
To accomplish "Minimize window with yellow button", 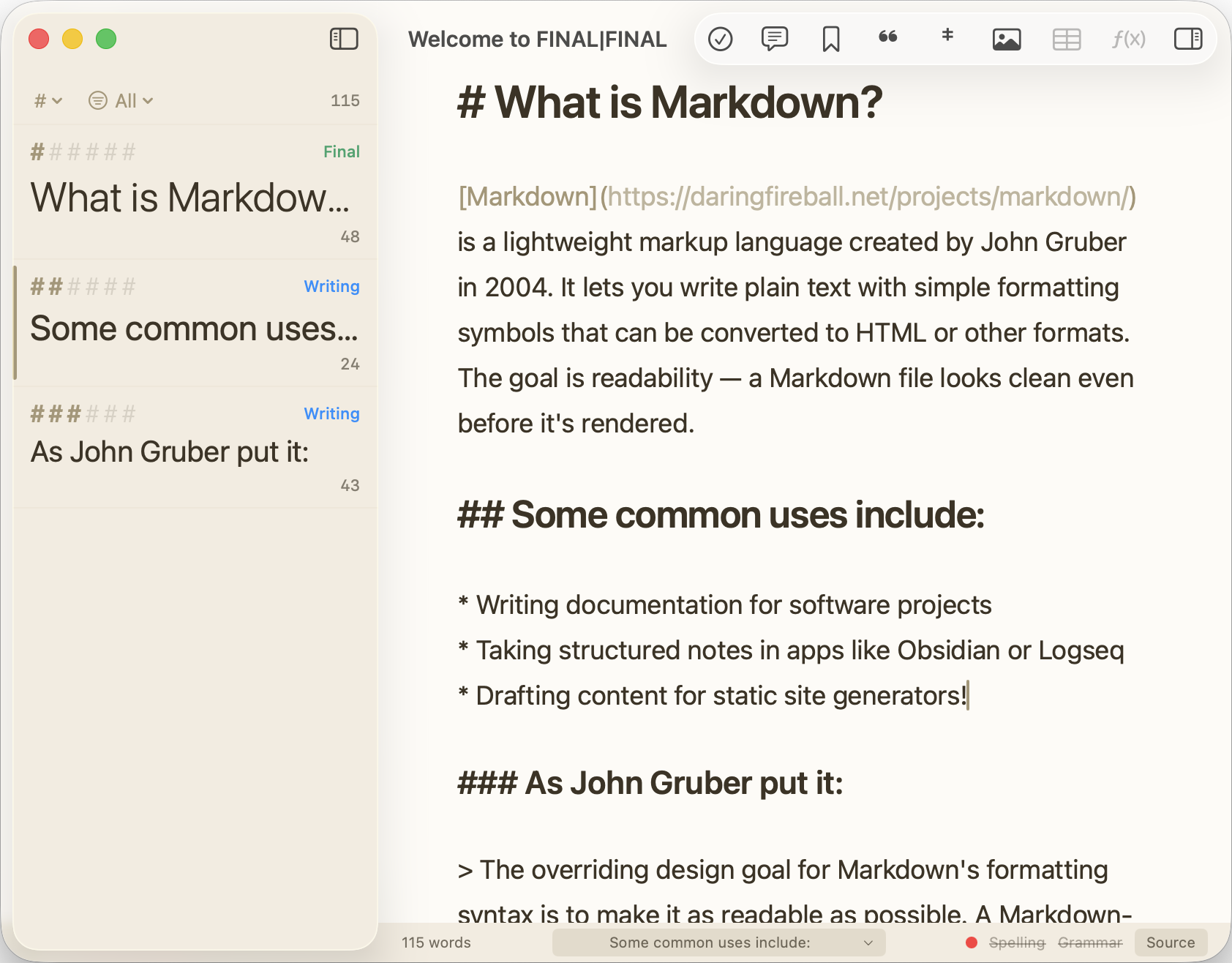I will pos(72,39).
